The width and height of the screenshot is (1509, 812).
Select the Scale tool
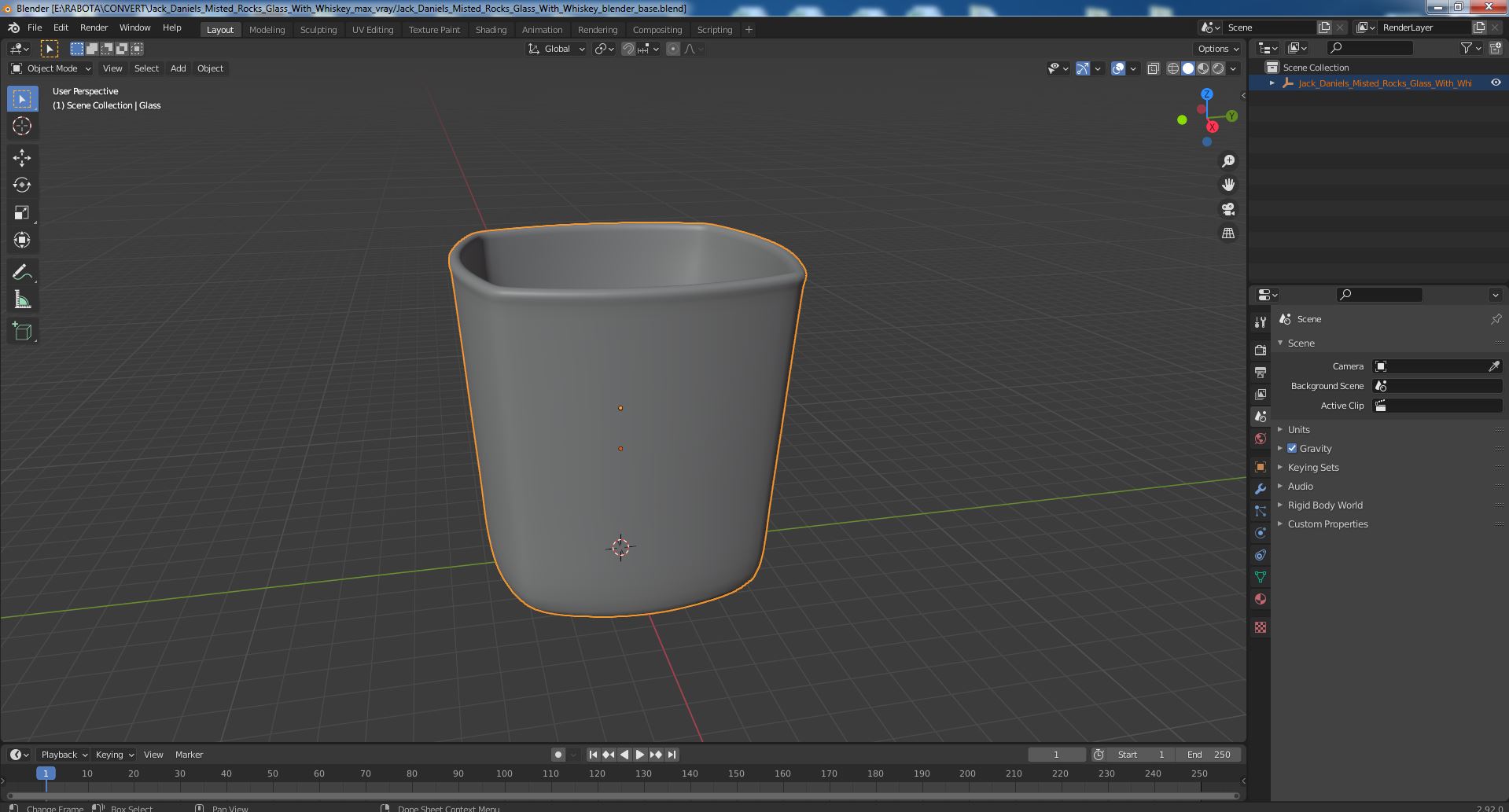pos(22,213)
